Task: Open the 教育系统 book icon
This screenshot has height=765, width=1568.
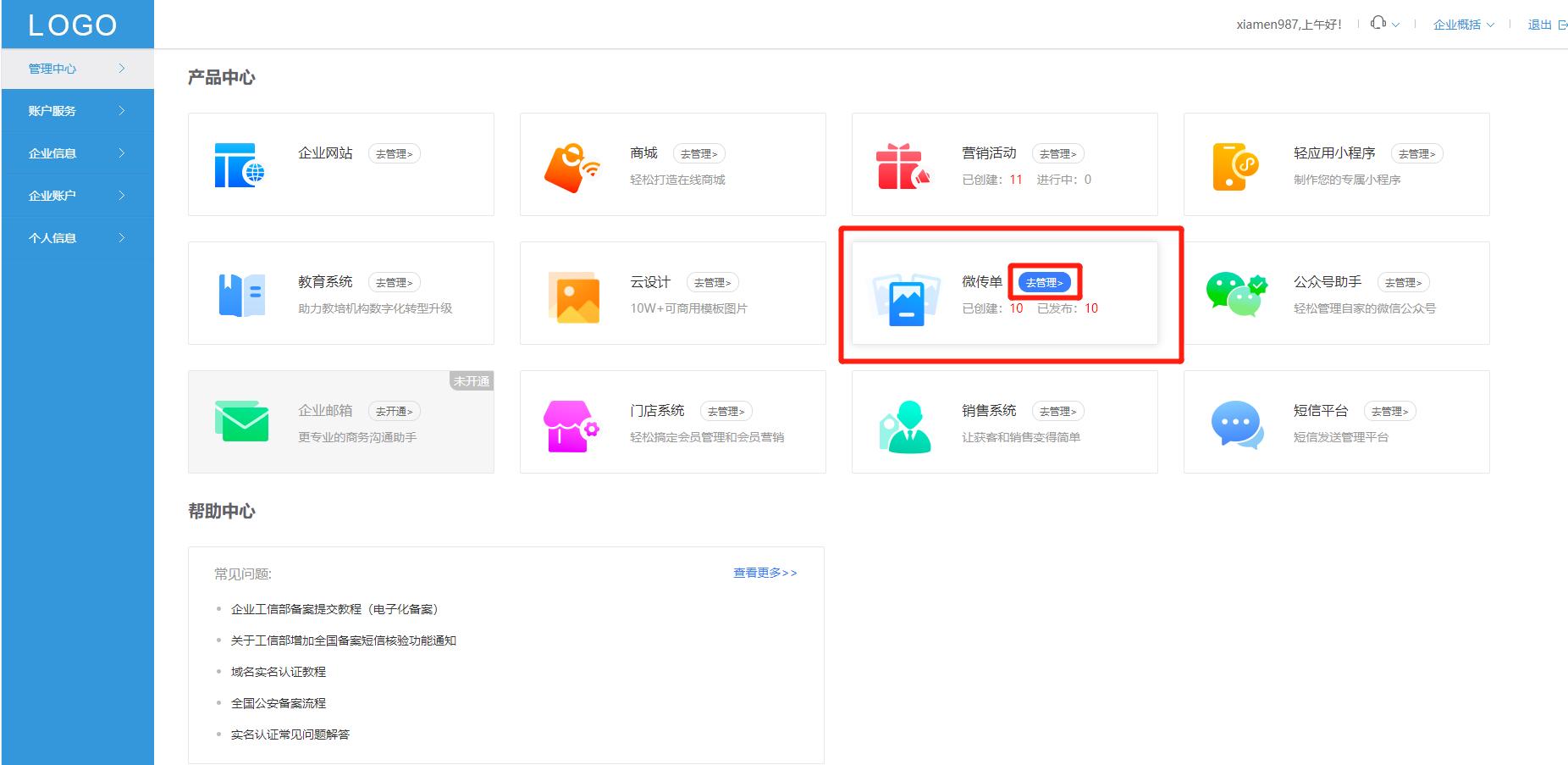Action: (240, 293)
